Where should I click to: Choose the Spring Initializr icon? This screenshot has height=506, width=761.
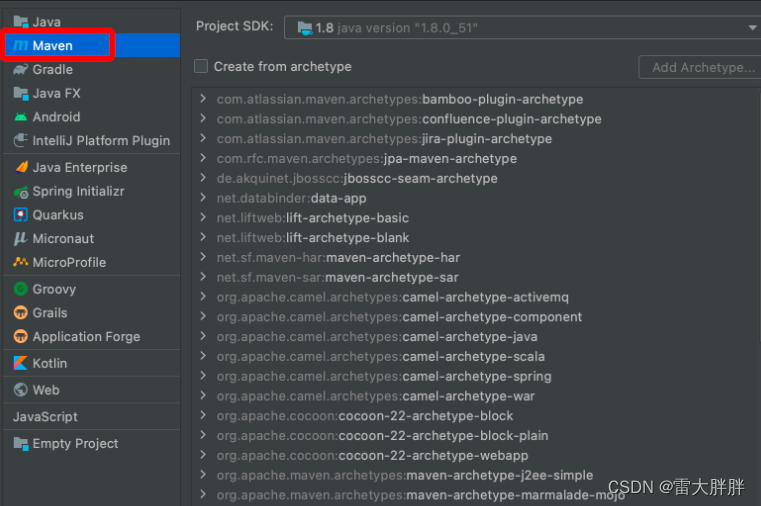20,192
